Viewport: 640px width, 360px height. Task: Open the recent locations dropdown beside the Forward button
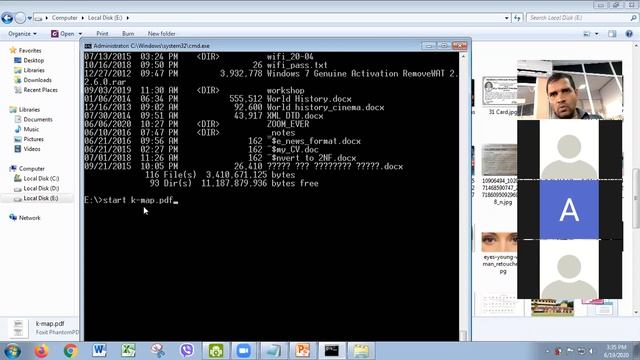pos(29,18)
